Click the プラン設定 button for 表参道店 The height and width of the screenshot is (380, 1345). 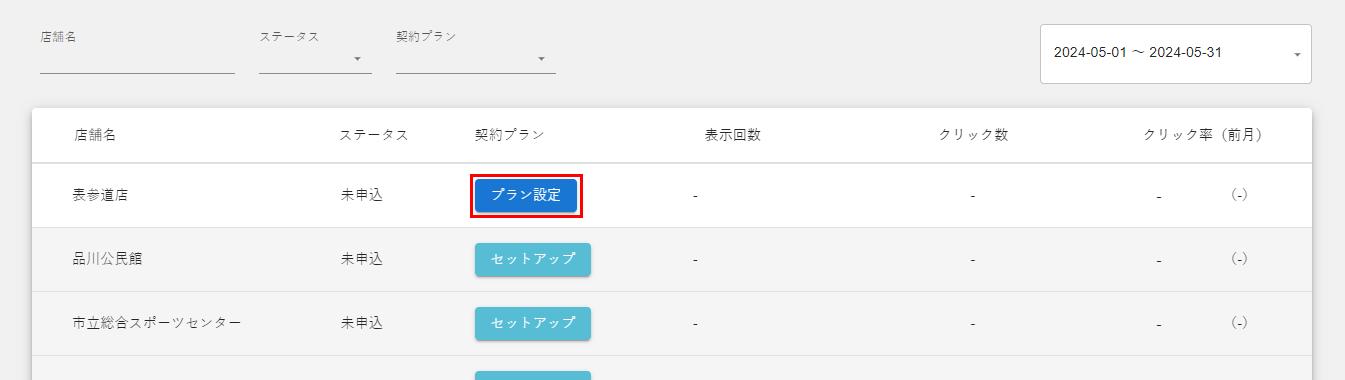(x=526, y=195)
